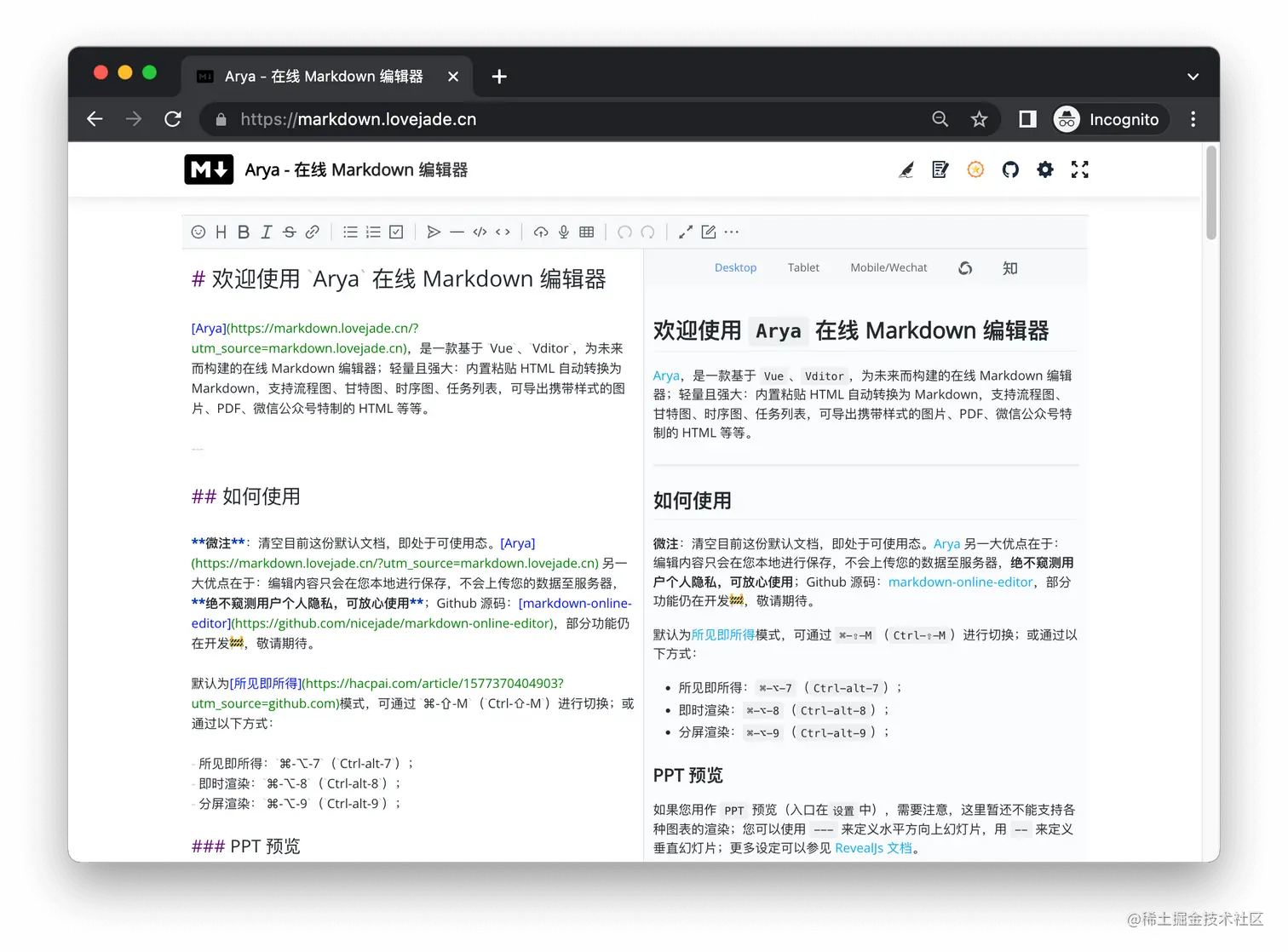Start voice input with the microphone icon

(x=563, y=232)
